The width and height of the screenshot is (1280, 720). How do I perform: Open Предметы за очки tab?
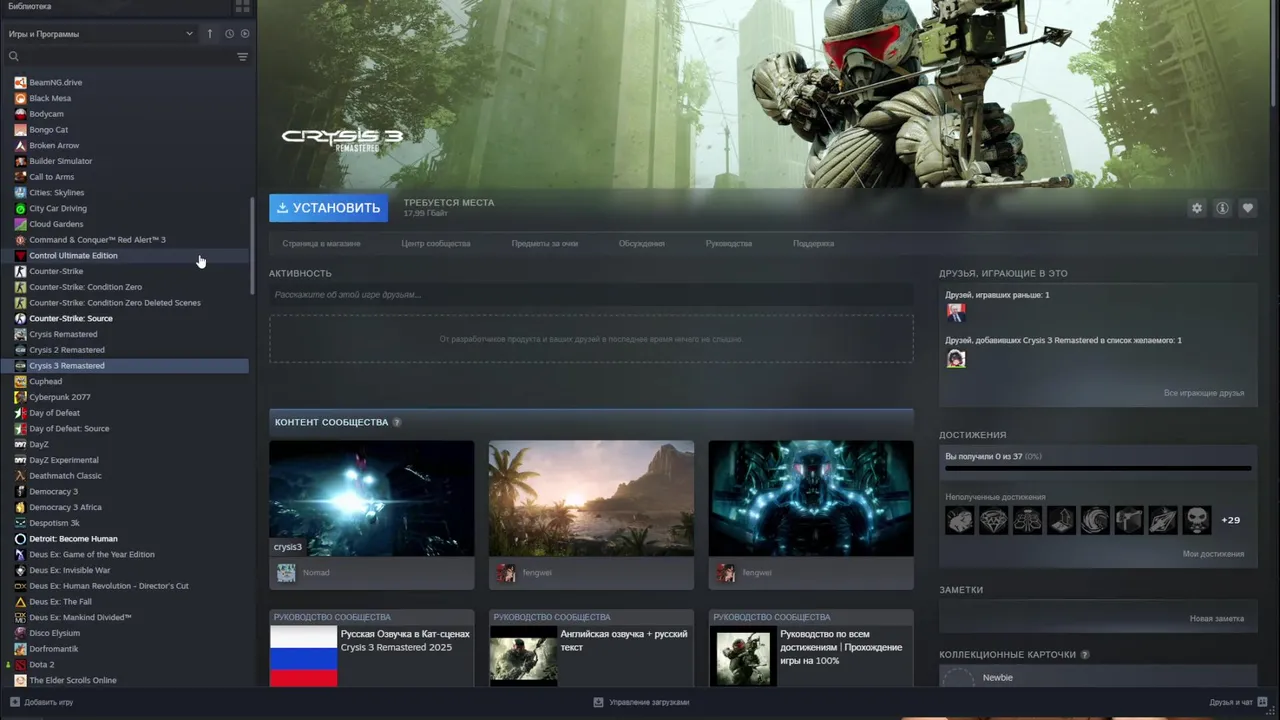click(545, 243)
